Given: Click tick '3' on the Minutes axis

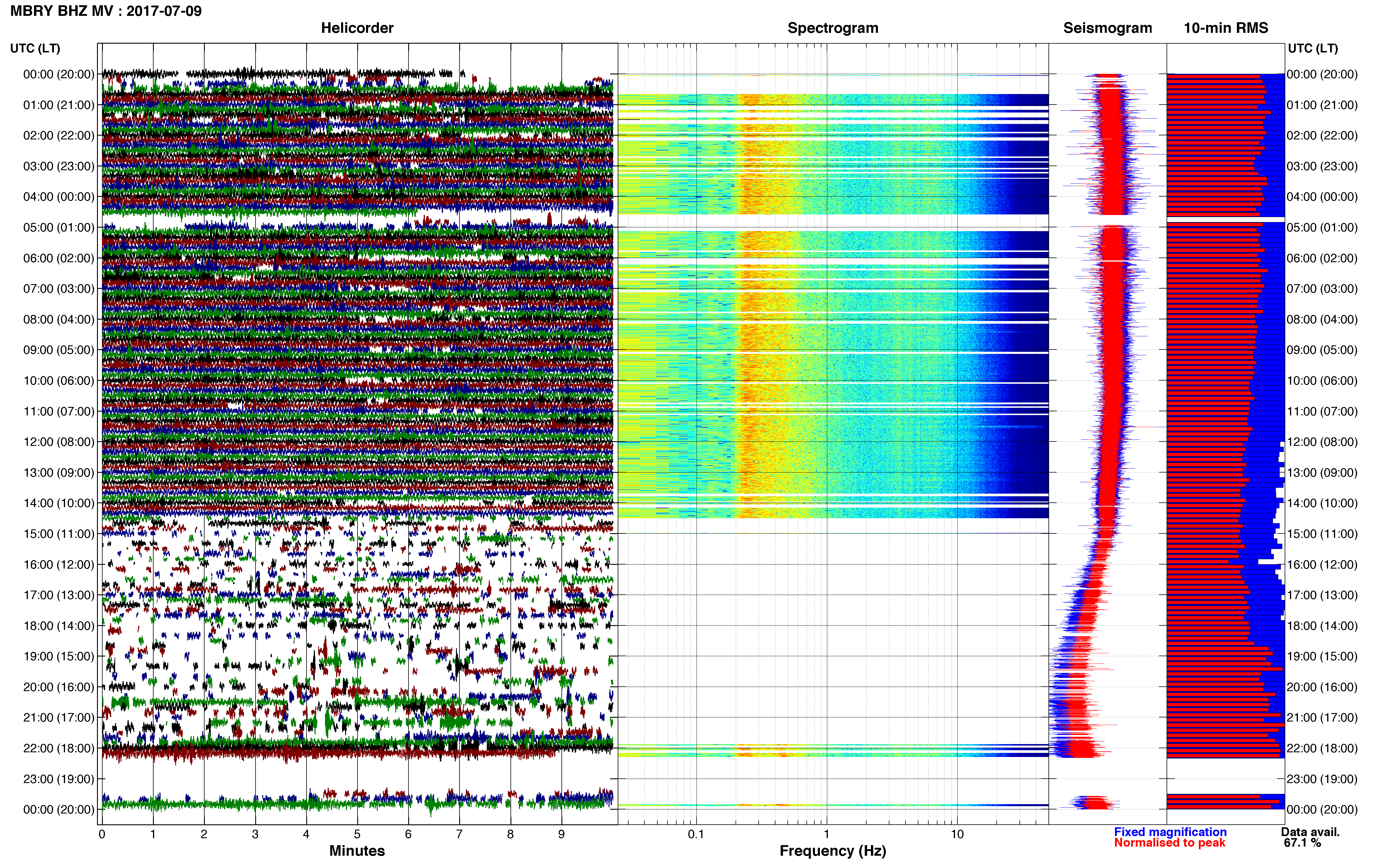Looking at the screenshot, I should pyautogui.click(x=255, y=835).
